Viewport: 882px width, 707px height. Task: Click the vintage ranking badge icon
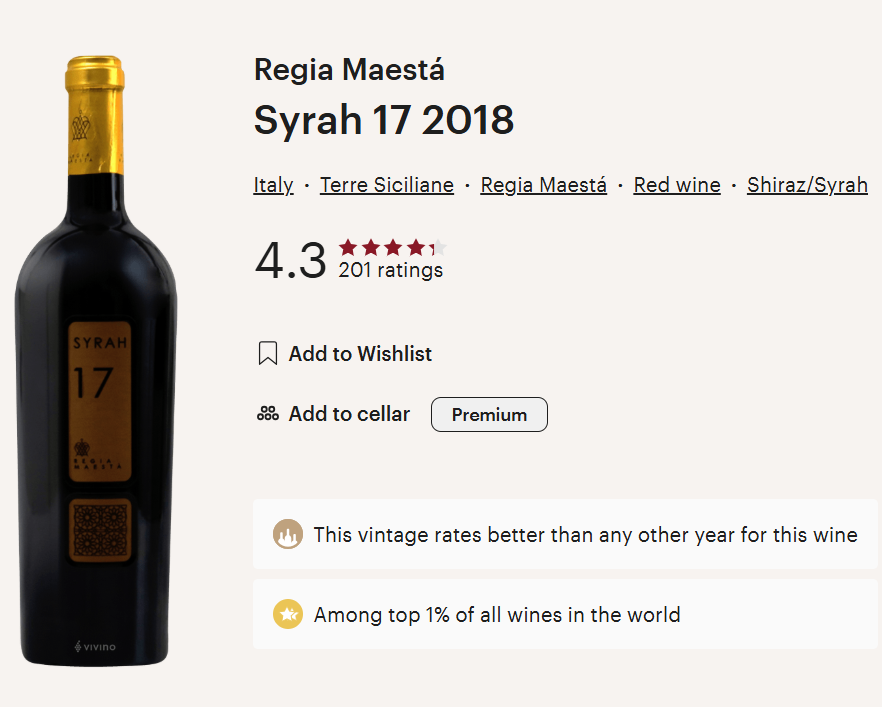288,534
